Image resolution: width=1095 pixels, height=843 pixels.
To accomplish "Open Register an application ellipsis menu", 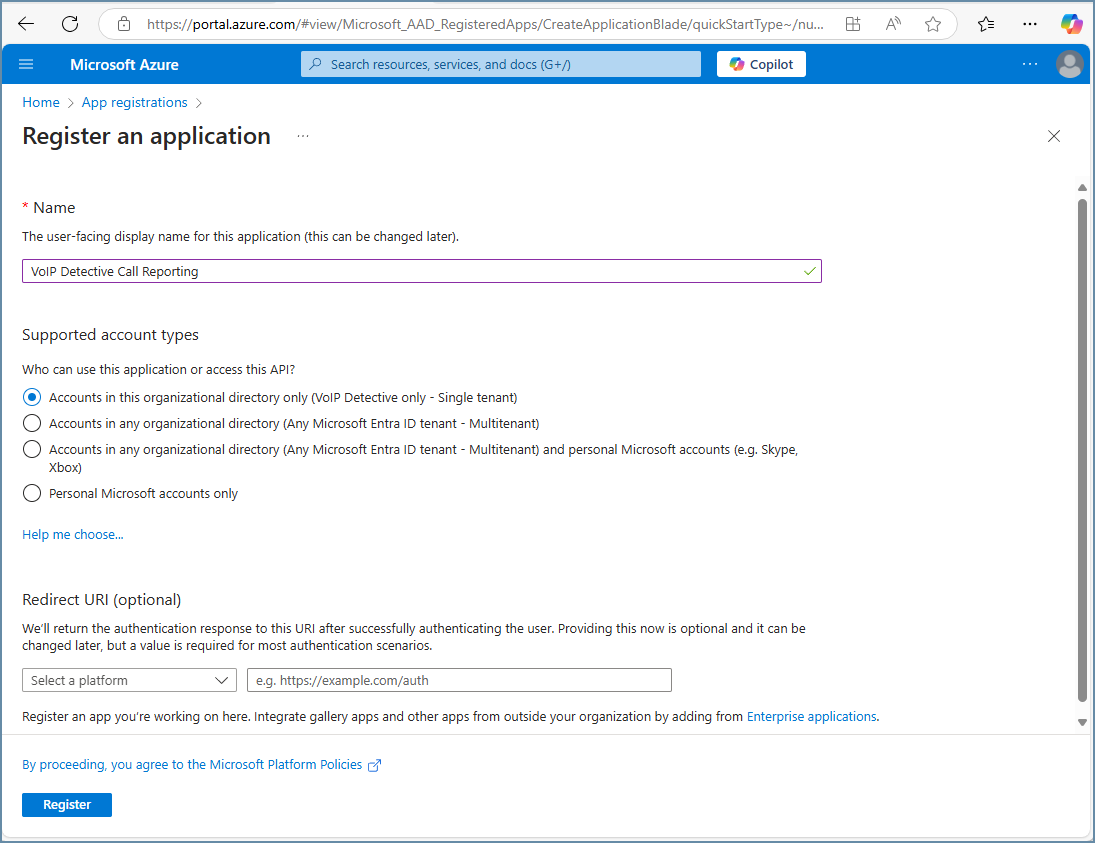I will pyautogui.click(x=302, y=136).
